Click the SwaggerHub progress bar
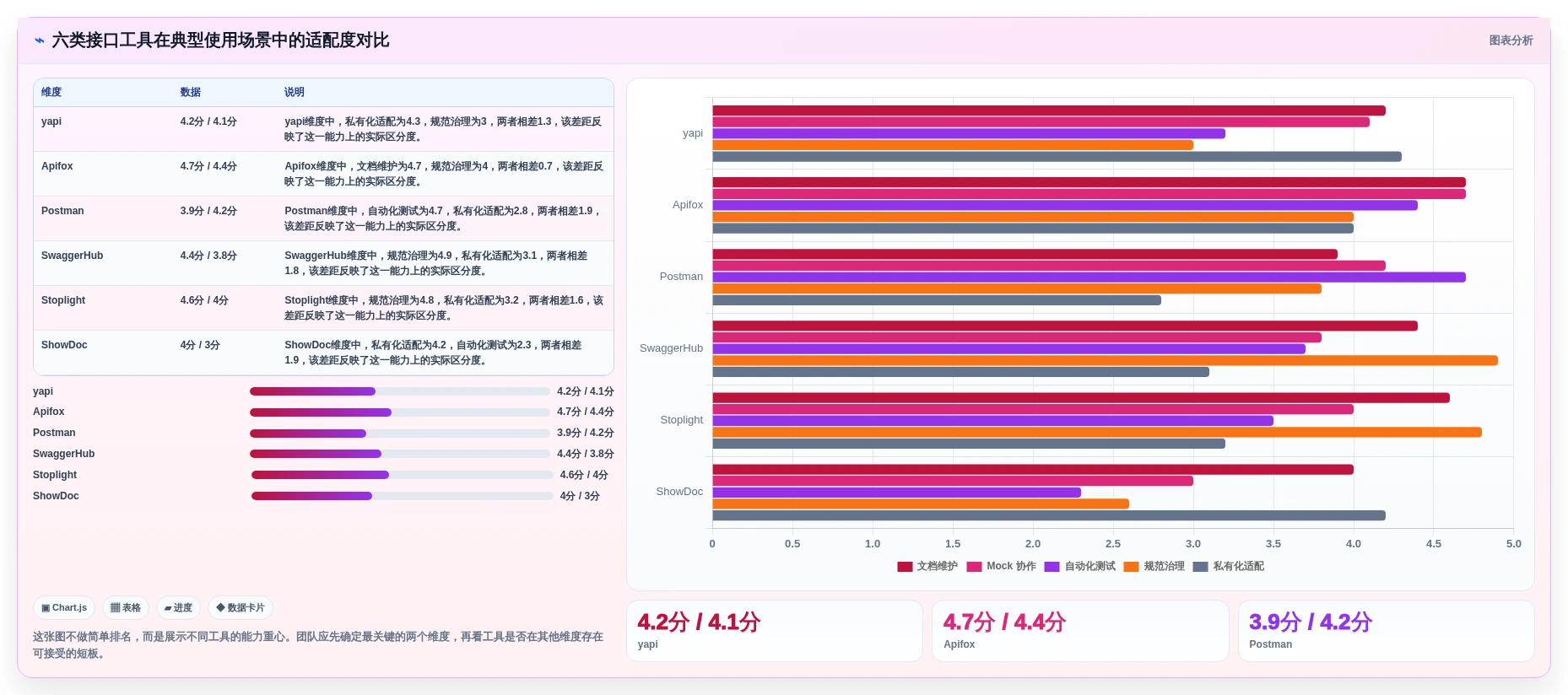The image size is (1568, 695). click(x=400, y=454)
